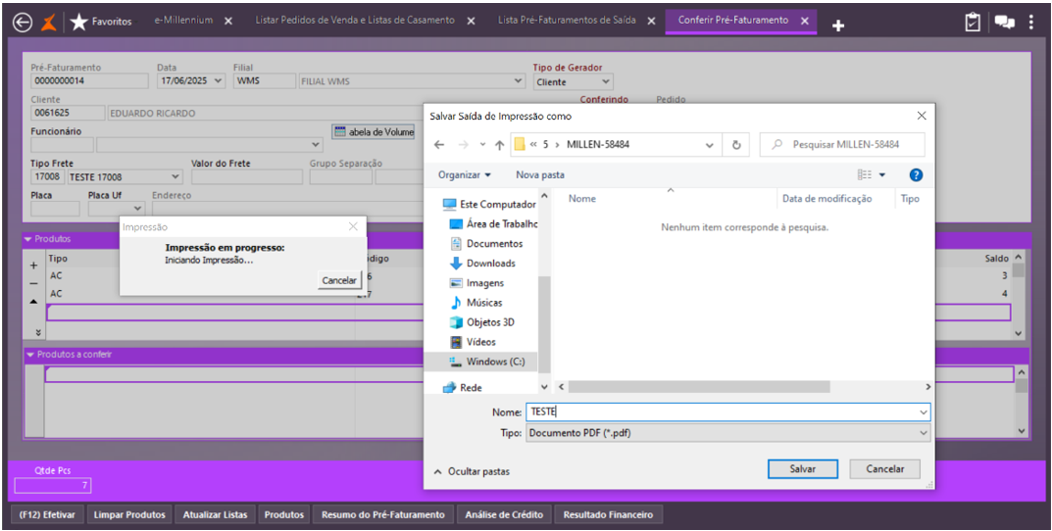1052x531 pixels.
Task: Open Documentos folder in sidebar
Action: [x=486, y=244]
